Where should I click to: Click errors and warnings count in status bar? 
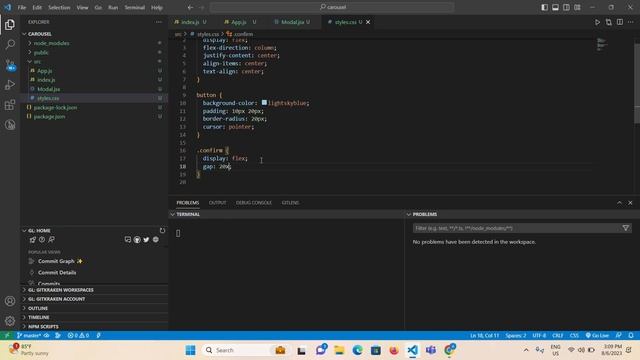coord(78,336)
